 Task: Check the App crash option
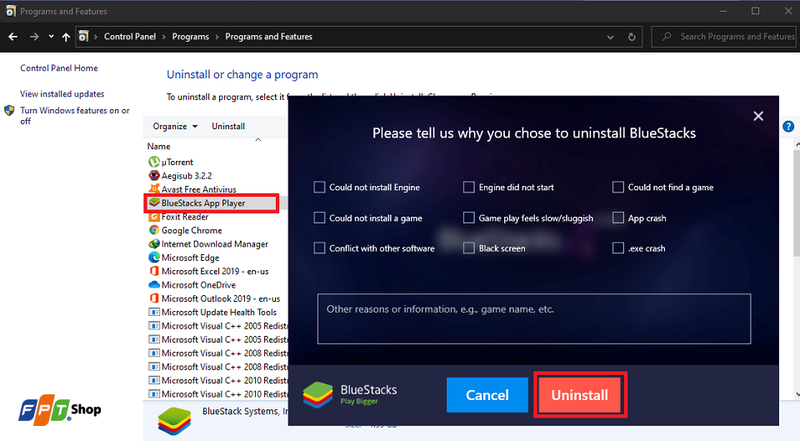click(x=618, y=218)
